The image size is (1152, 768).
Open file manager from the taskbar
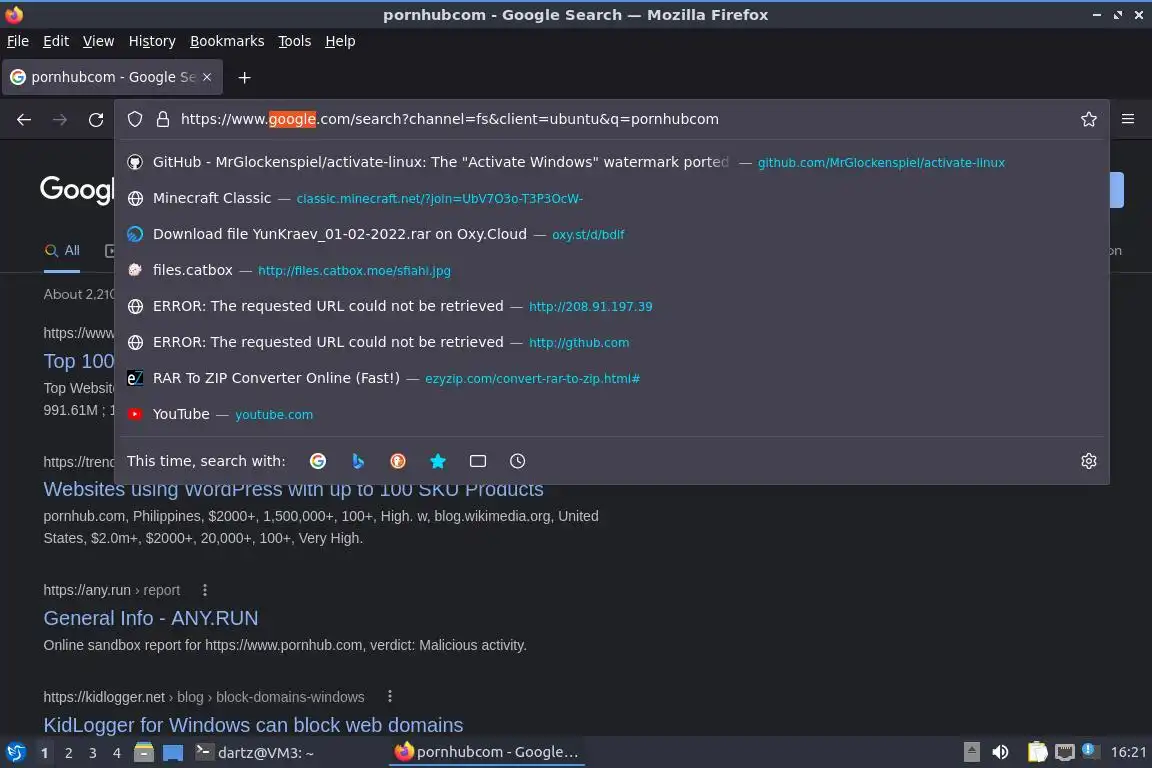coord(144,753)
